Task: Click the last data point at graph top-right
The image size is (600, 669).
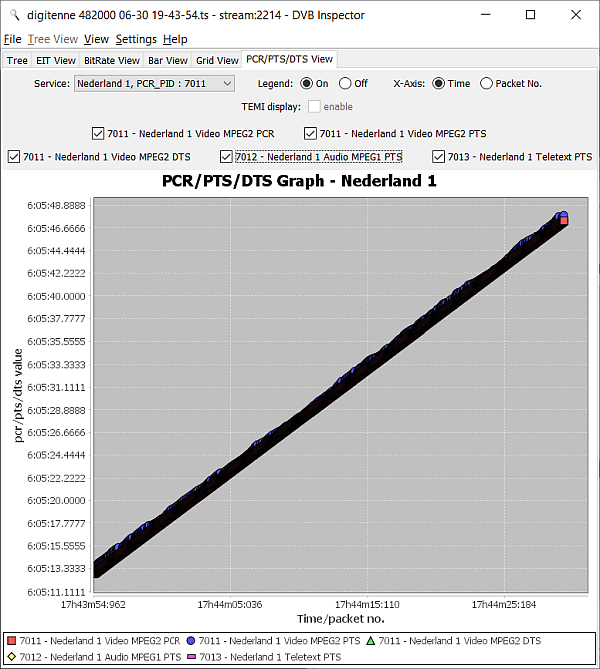Action: tap(563, 217)
